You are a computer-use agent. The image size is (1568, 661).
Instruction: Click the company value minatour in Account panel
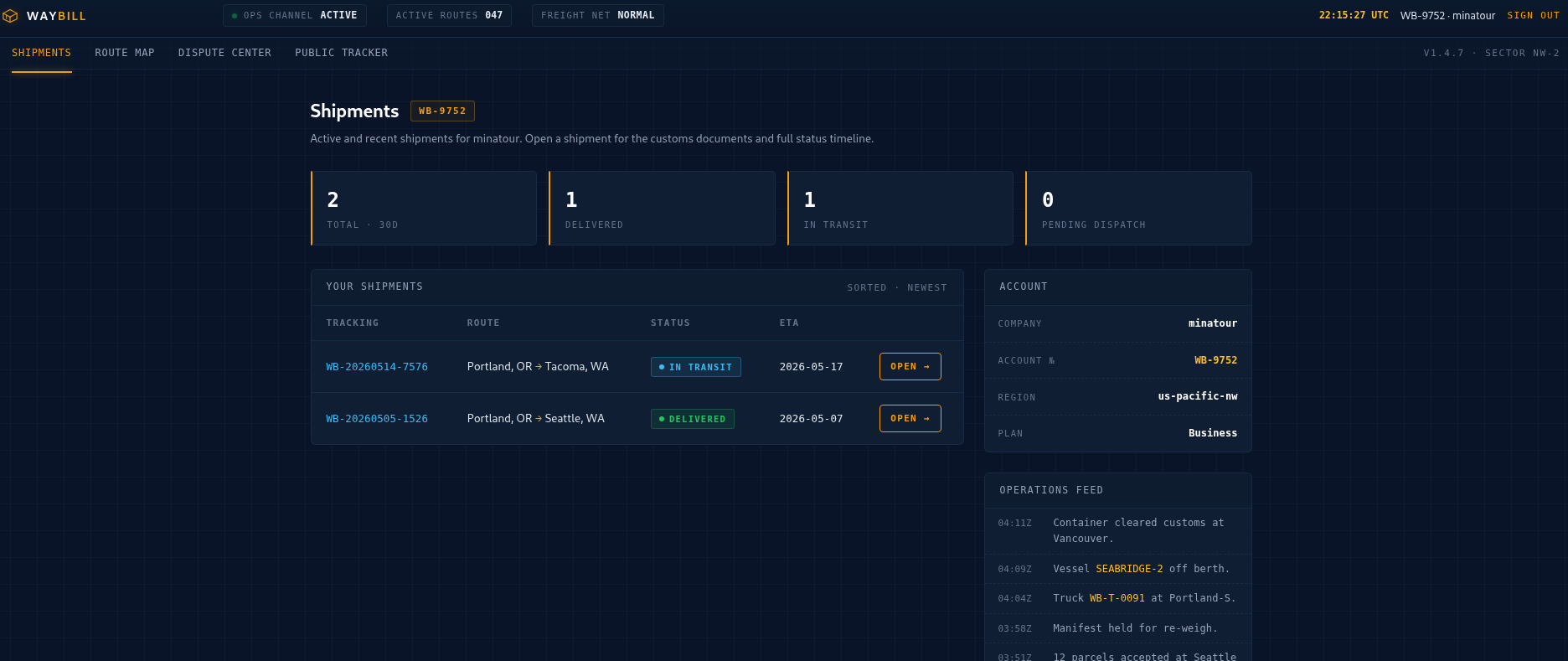click(x=1212, y=323)
